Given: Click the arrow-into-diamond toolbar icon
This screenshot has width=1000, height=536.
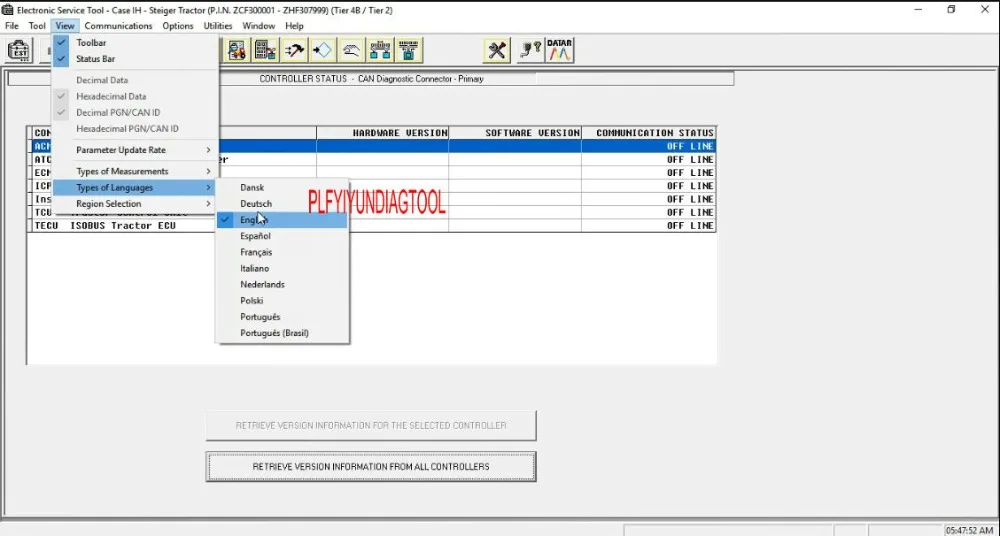Looking at the screenshot, I should click(323, 50).
